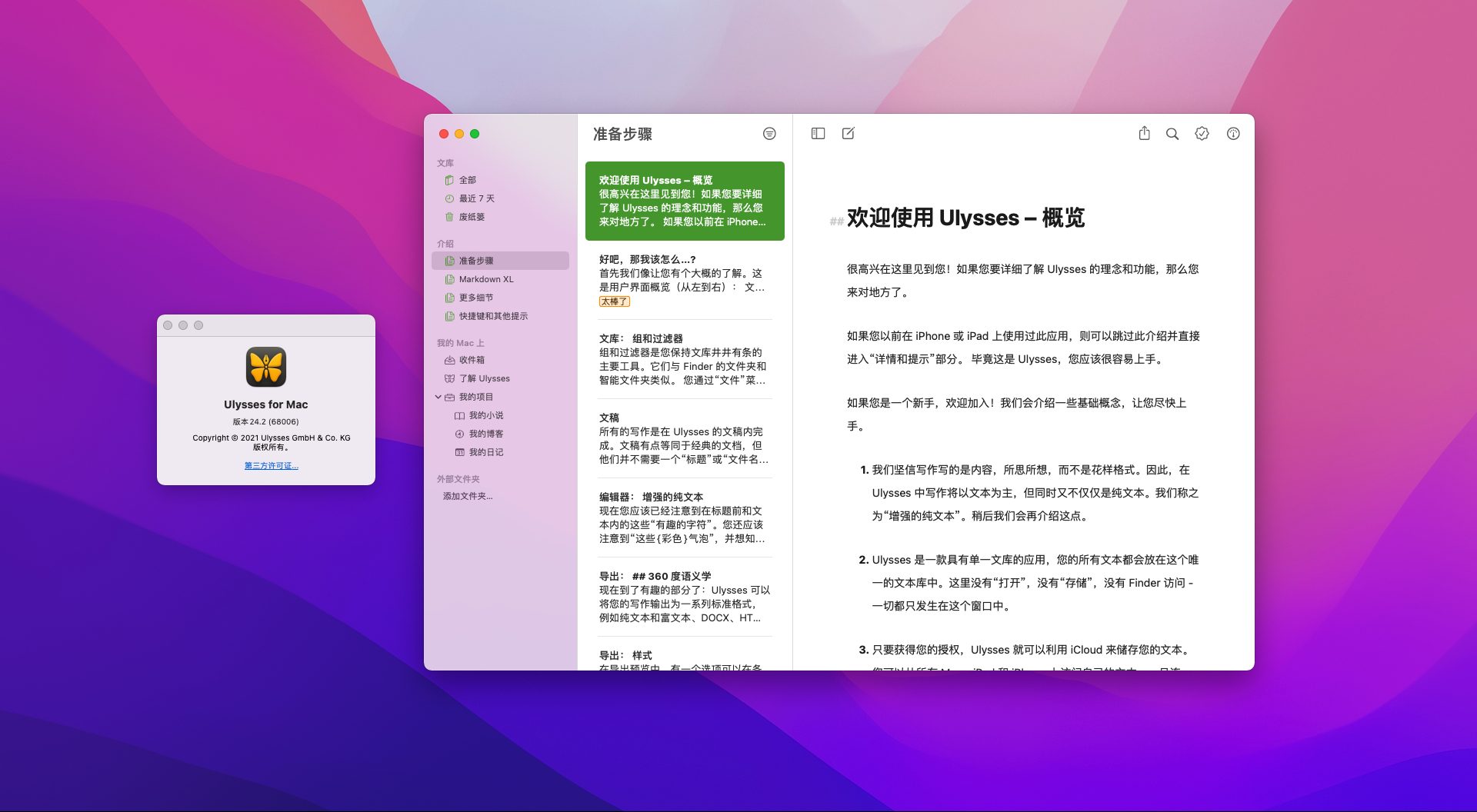Select the 太棒了 keyword tag
The height and width of the screenshot is (812, 1477).
click(616, 301)
